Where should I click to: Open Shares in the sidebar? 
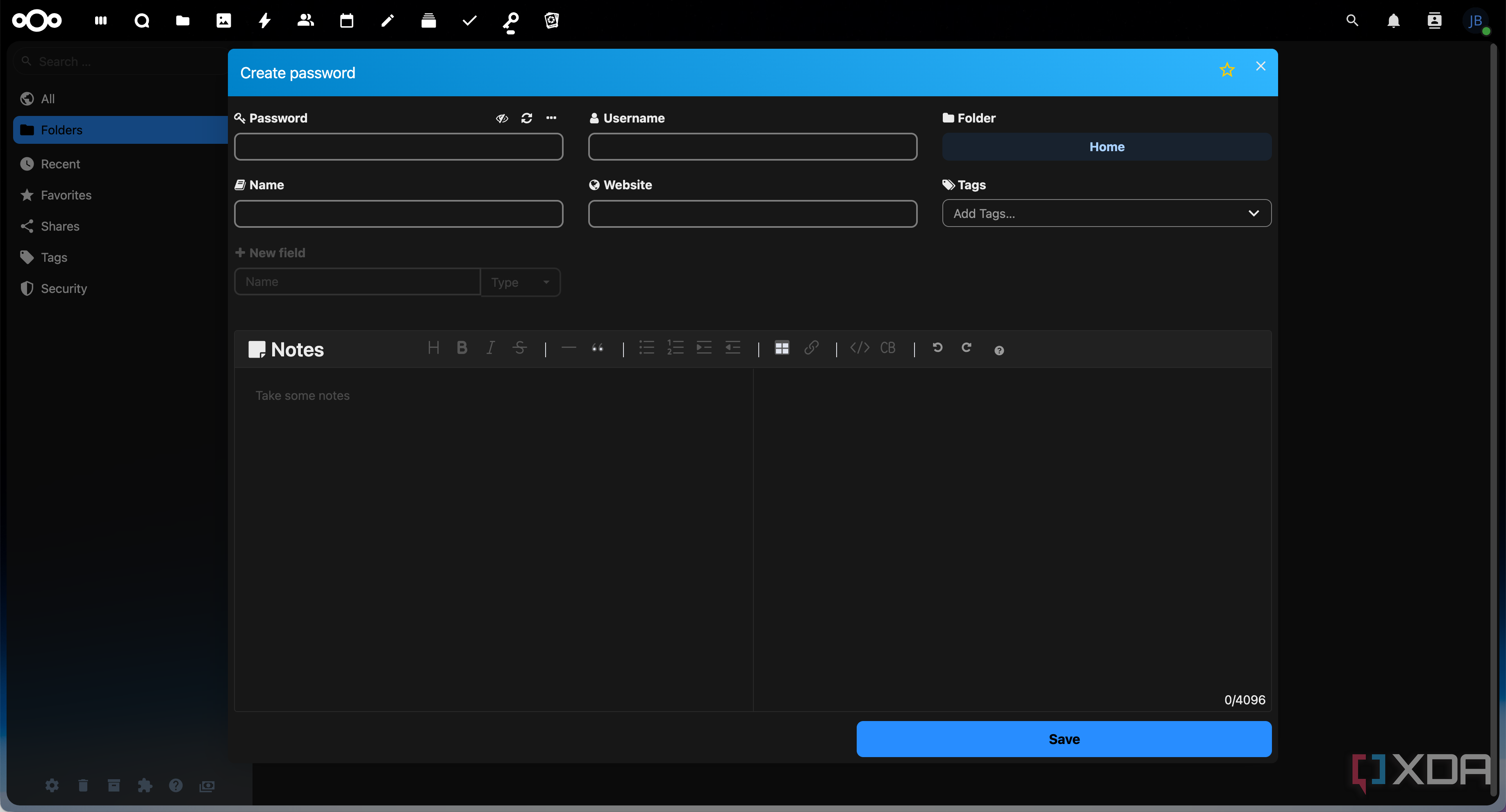pyautogui.click(x=121, y=226)
